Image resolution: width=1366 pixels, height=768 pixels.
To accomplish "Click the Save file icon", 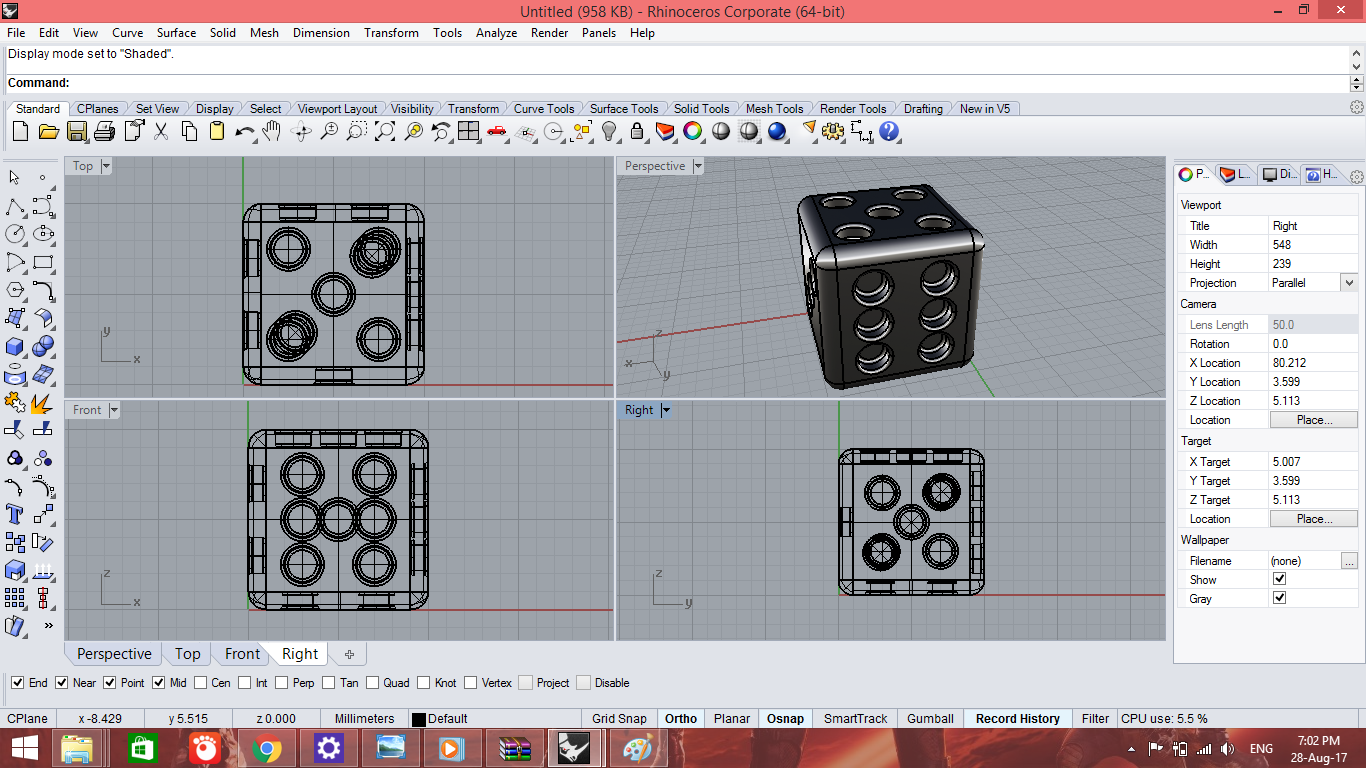I will coord(77,131).
